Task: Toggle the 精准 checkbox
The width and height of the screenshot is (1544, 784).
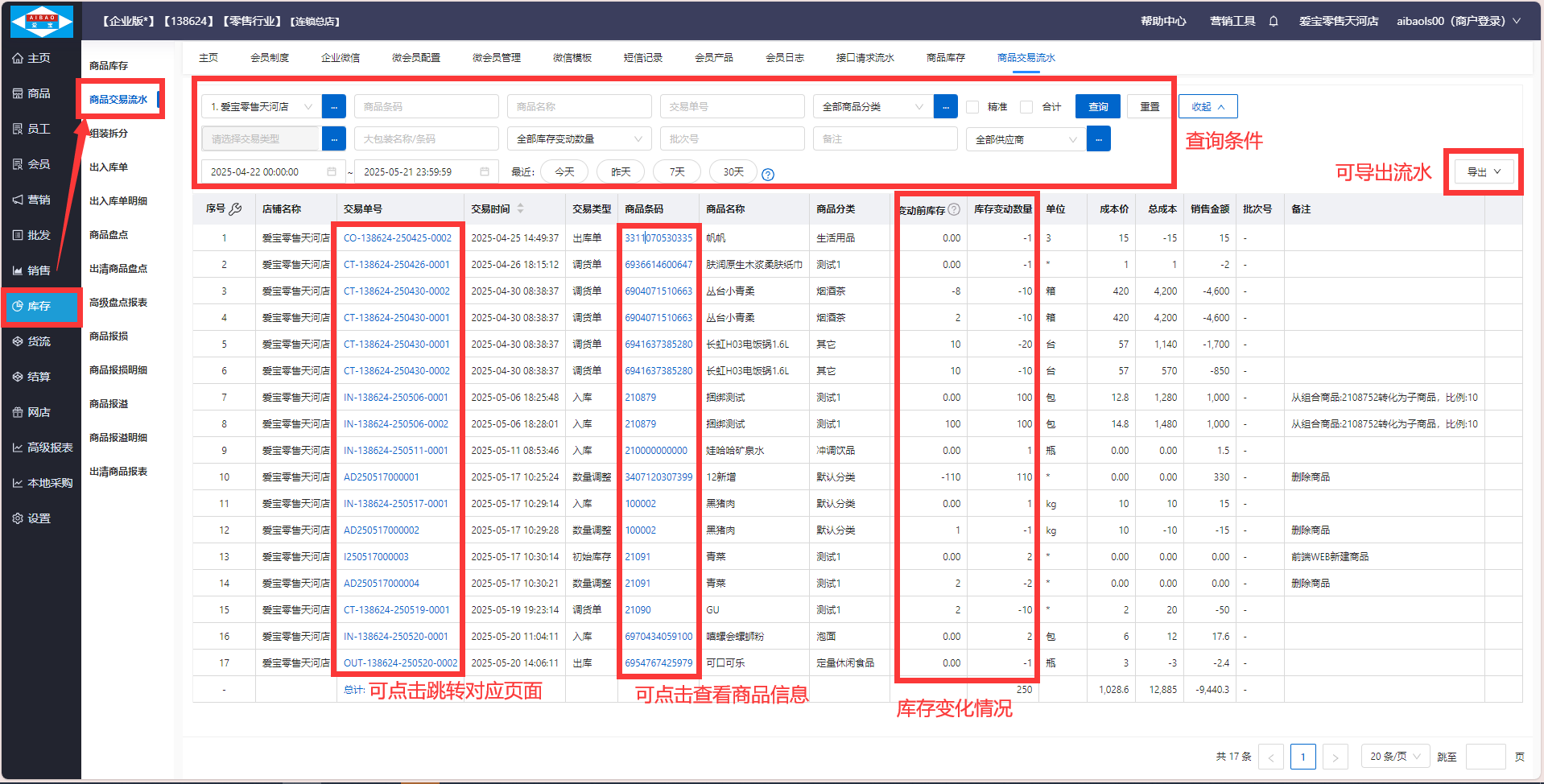Action: click(972, 106)
